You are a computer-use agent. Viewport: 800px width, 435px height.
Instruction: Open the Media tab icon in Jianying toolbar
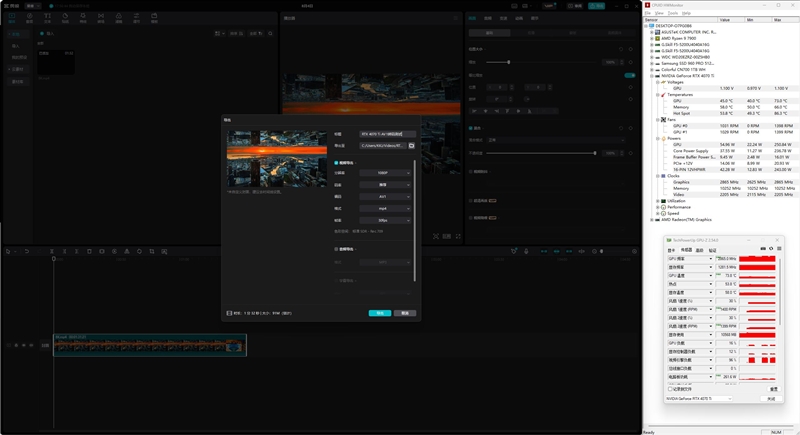(12, 18)
